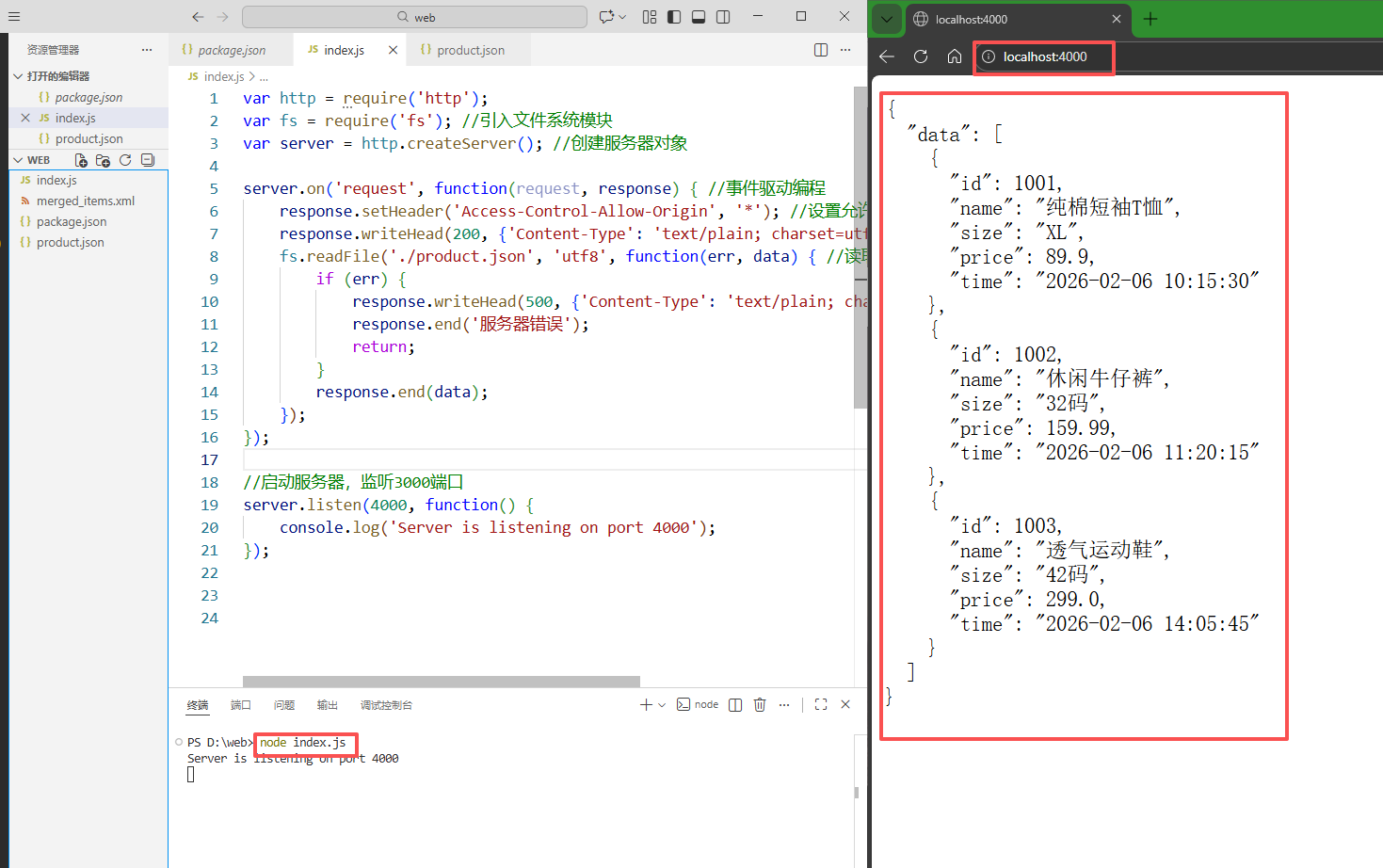Split the terminal pane
Viewport: 1383px width, 868px height.
point(735,704)
